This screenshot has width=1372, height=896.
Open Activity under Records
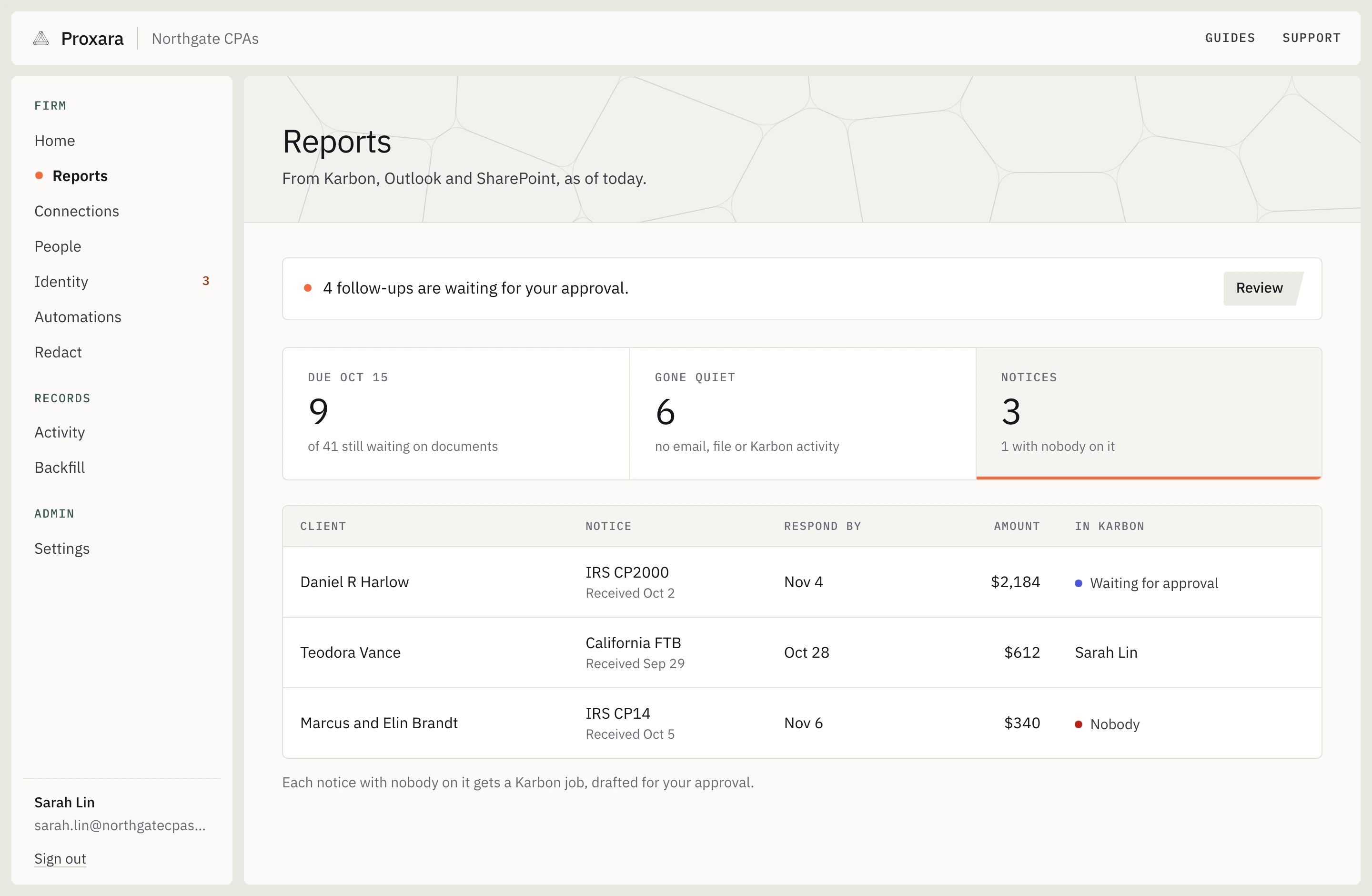pyautogui.click(x=60, y=432)
